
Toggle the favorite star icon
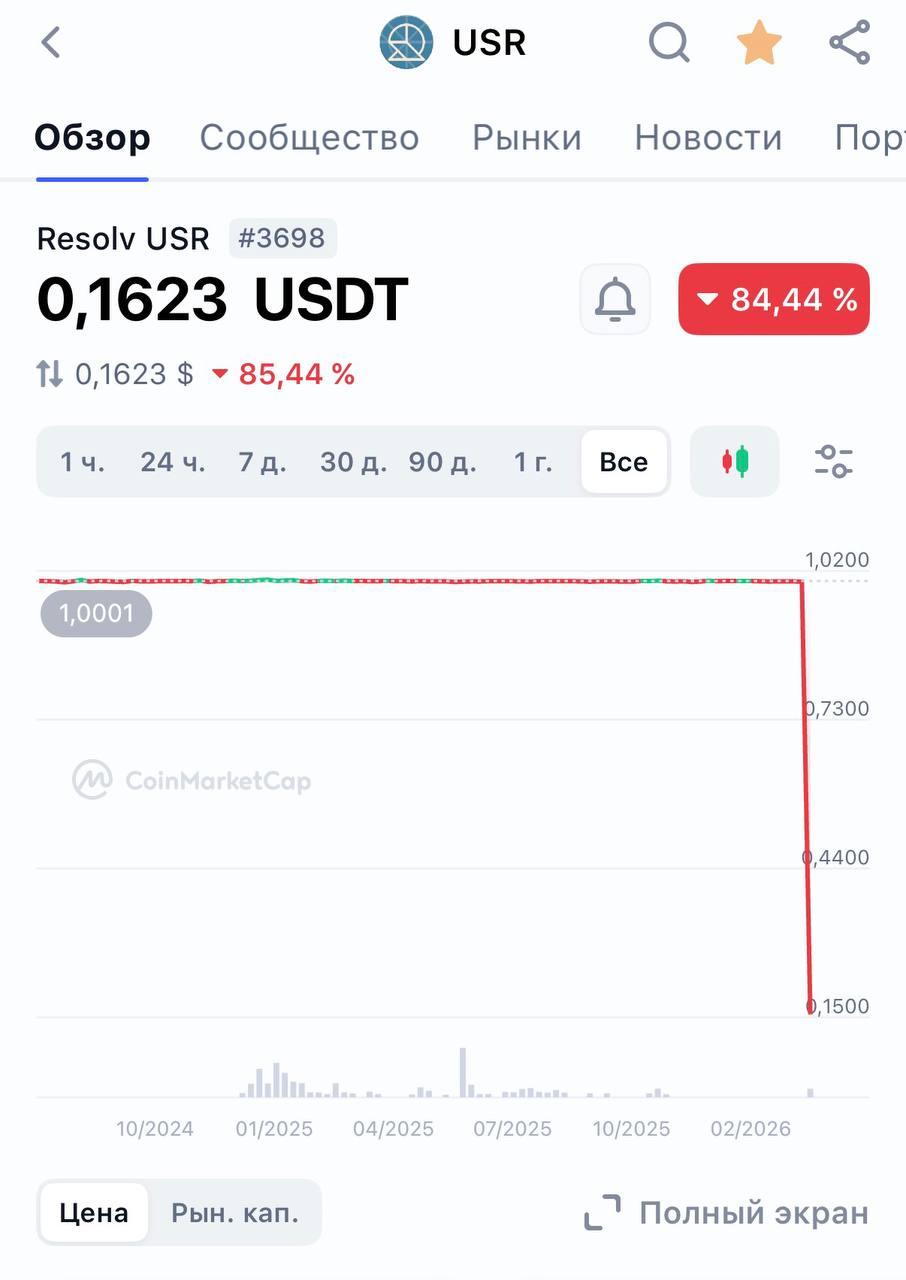coord(759,43)
